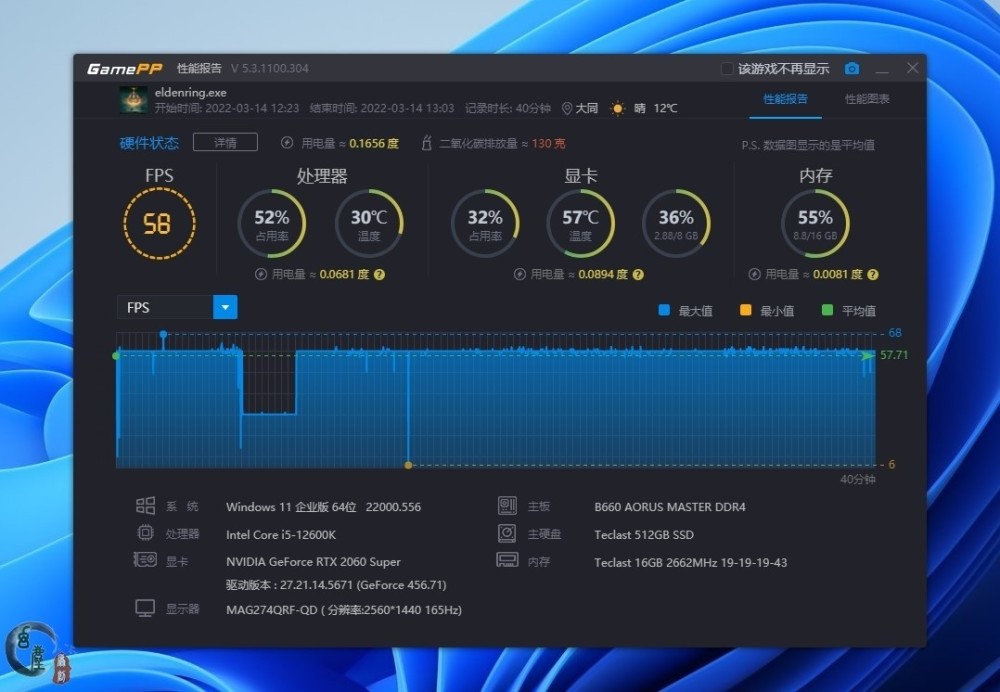Click the processor 30℃ temperature gauge

(369, 223)
